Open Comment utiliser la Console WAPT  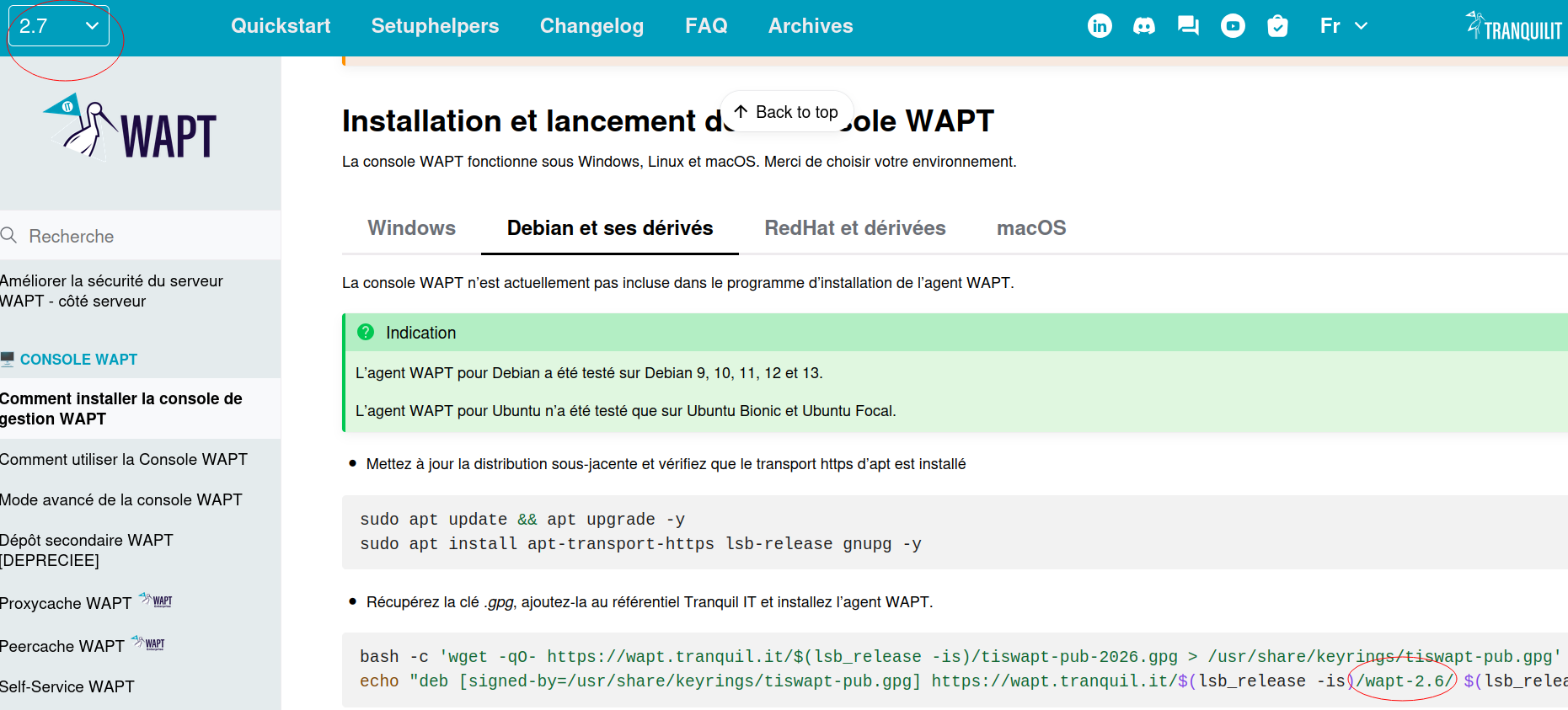click(124, 459)
